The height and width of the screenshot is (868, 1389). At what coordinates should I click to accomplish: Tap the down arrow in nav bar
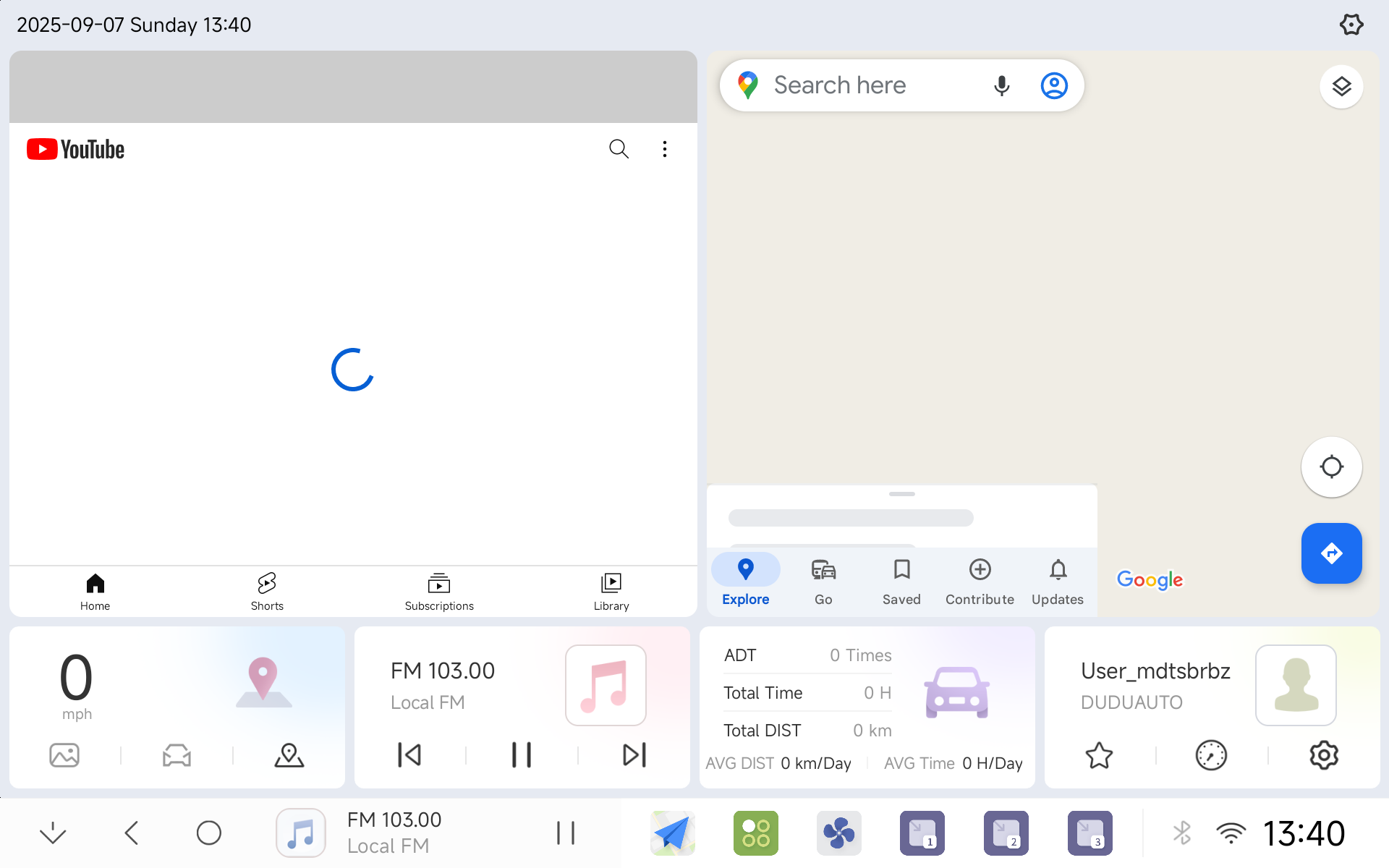[x=53, y=833]
